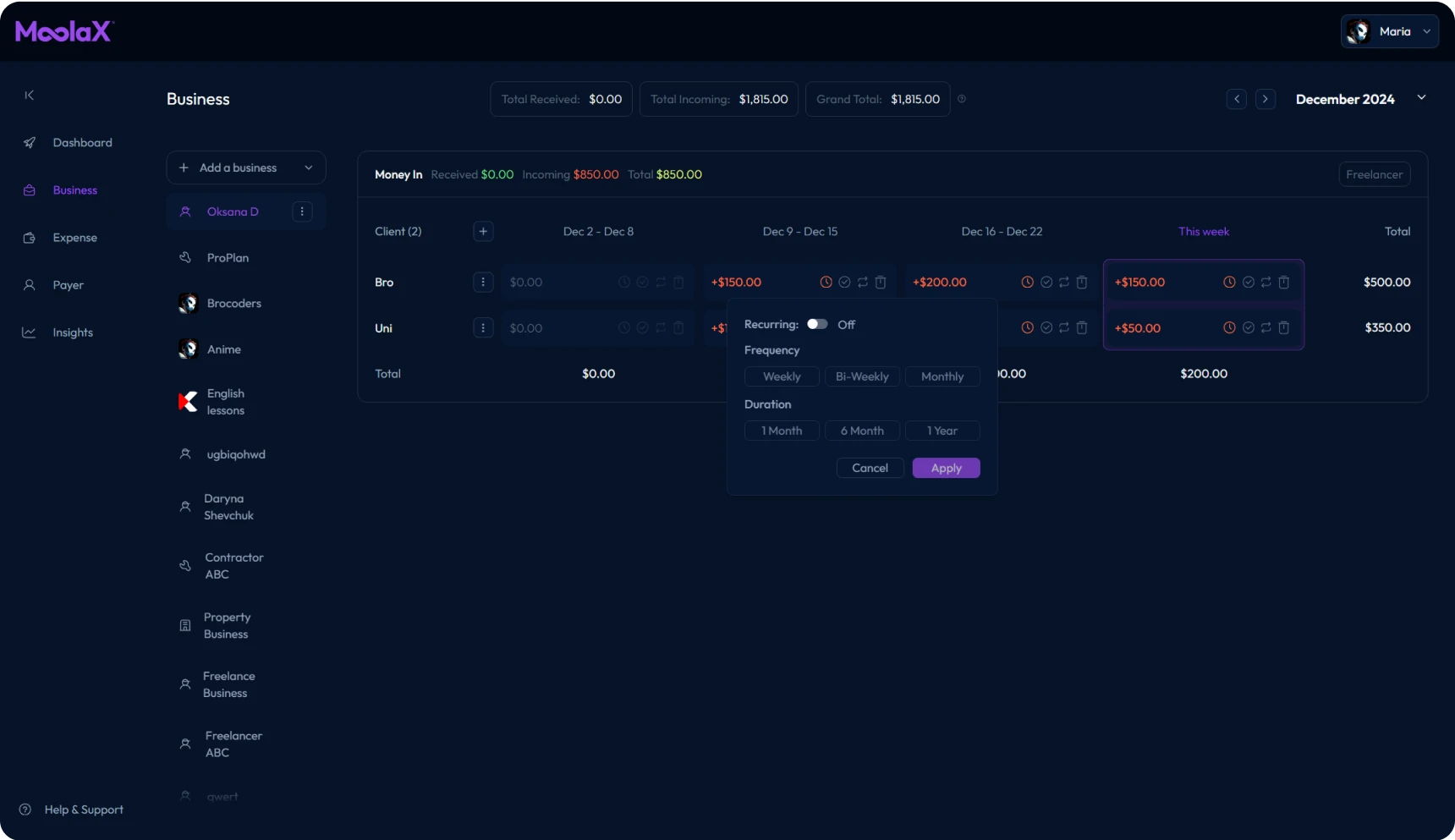
Task: Mark Bro Dec 9 - Dec 15 payment as received
Action: [x=844, y=283]
